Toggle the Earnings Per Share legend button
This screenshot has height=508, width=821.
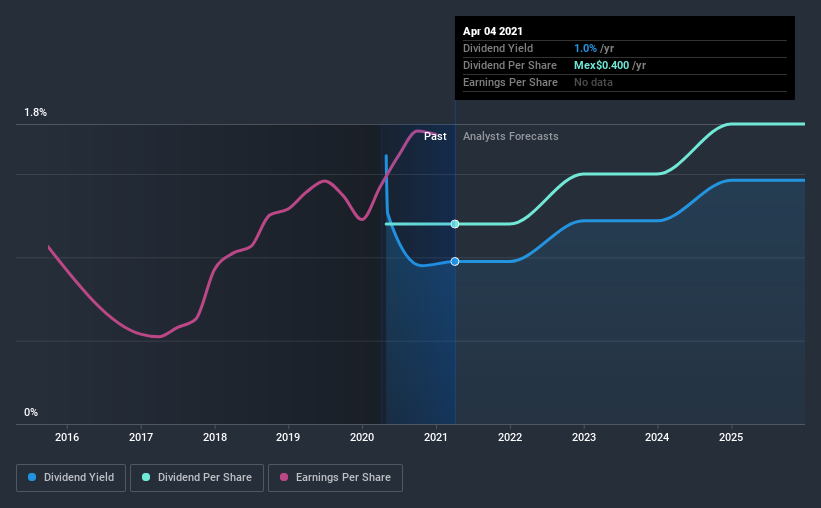point(336,478)
